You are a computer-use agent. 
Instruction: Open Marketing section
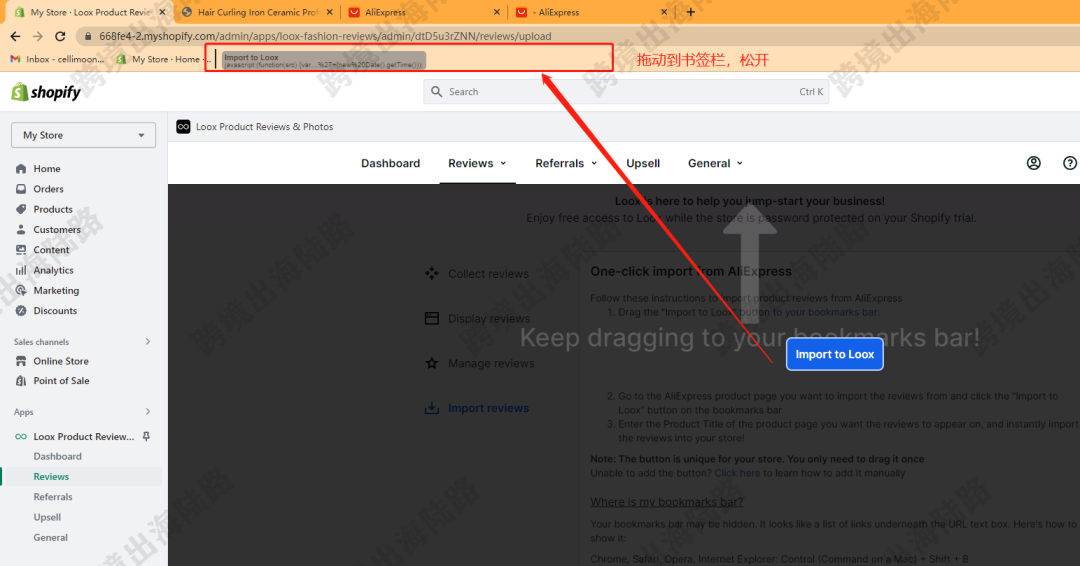pos(56,291)
